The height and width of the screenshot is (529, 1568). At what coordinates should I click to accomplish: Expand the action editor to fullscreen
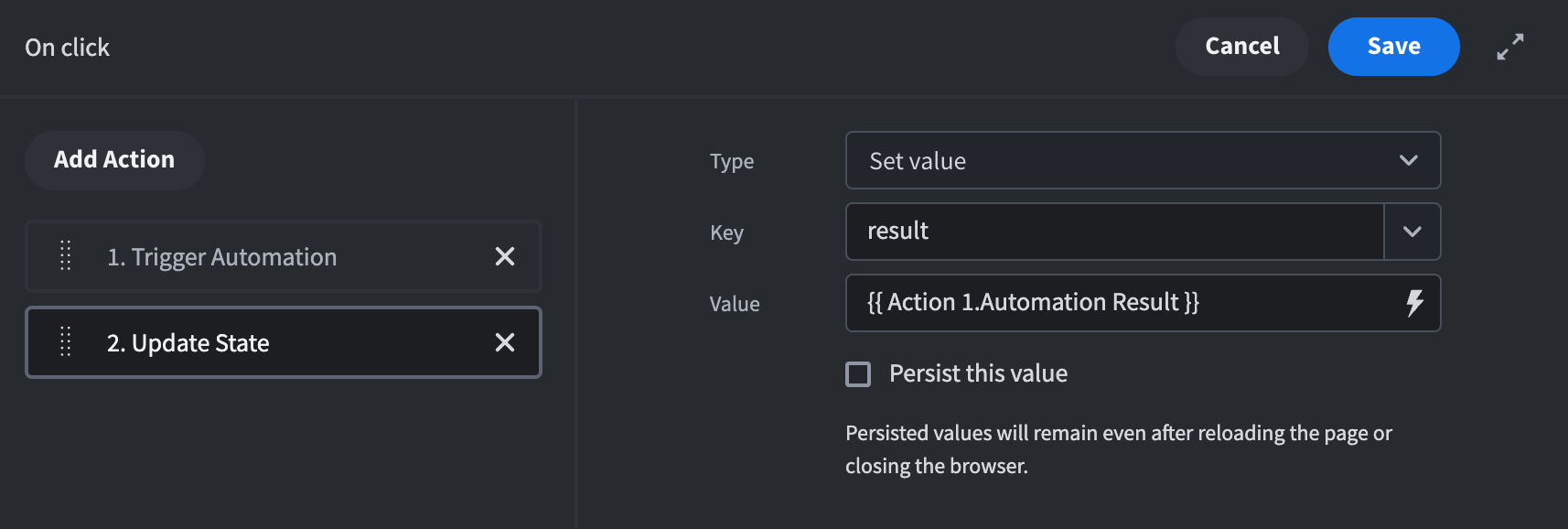click(1509, 47)
